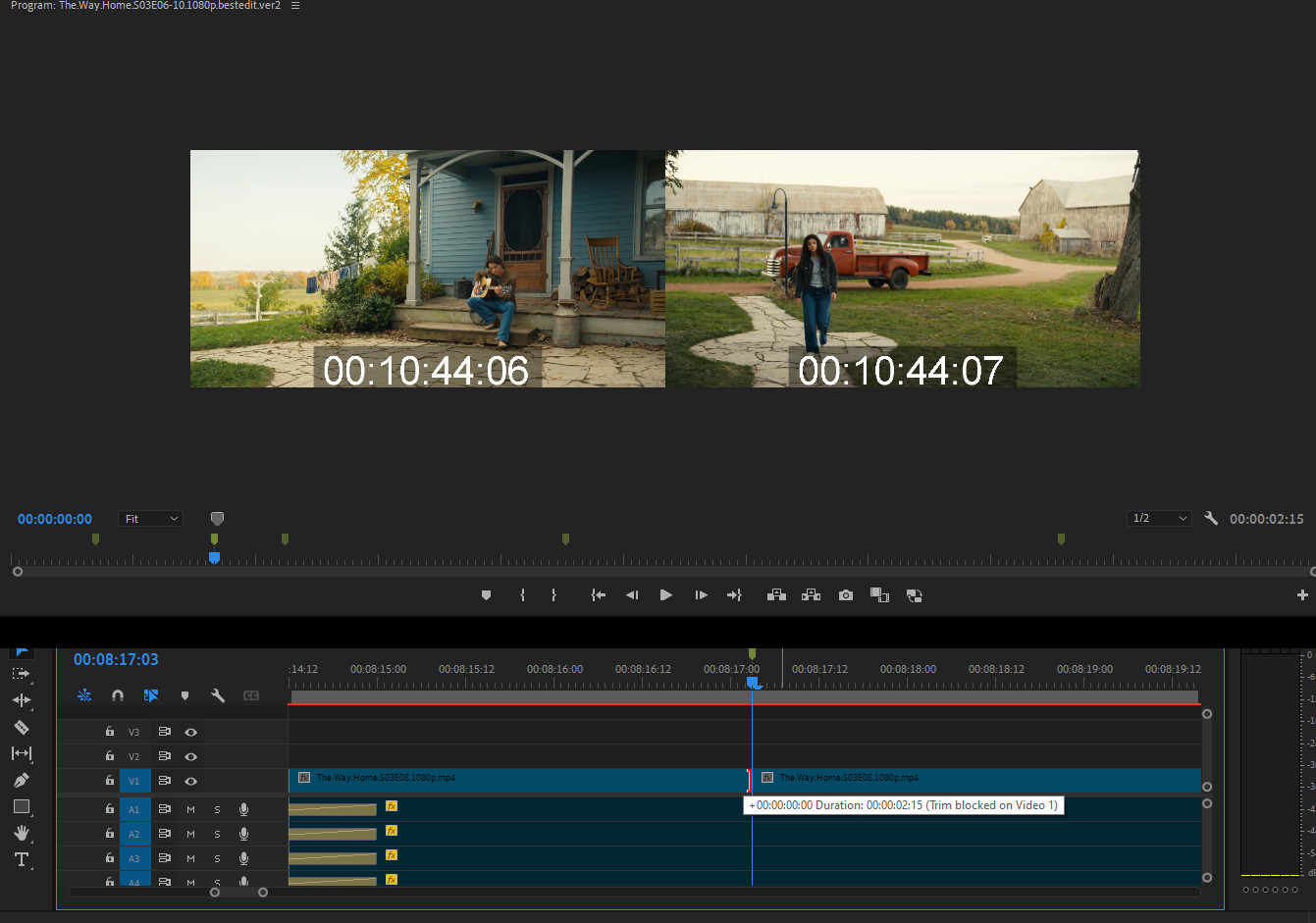Hide track V1 output eye

pyautogui.click(x=191, y=781)
